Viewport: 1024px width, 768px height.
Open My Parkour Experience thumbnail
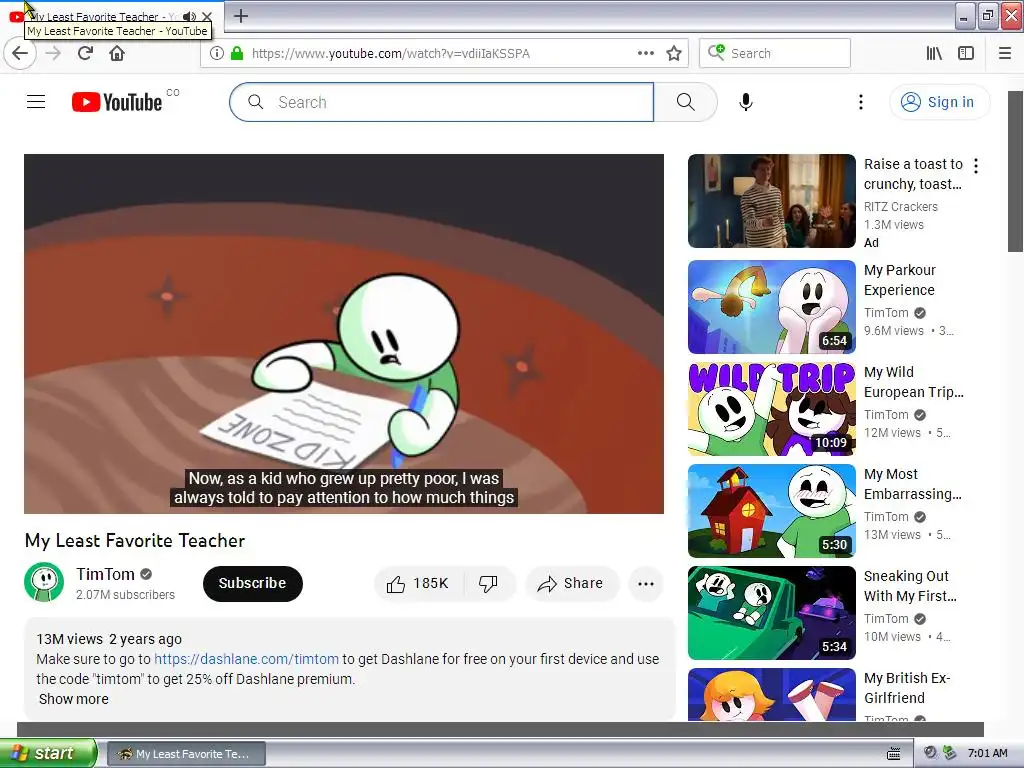click(x=771, y=307)
